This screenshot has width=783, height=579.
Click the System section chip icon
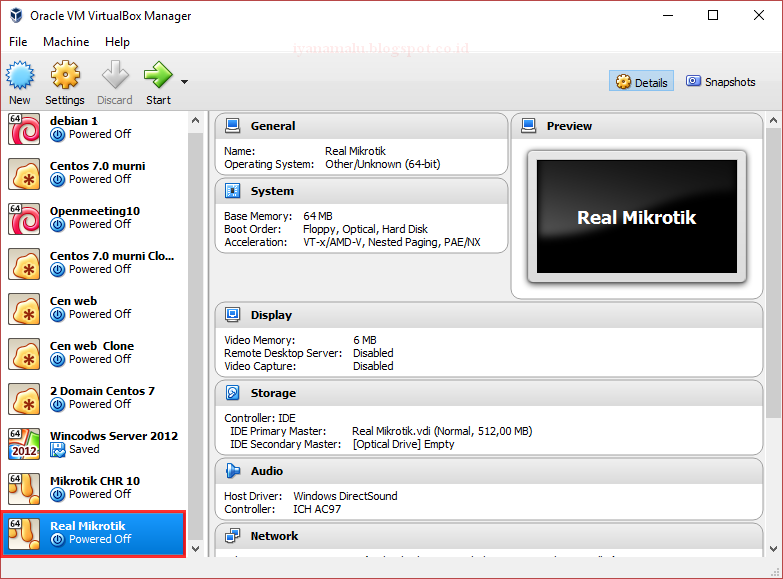(232, 191)
